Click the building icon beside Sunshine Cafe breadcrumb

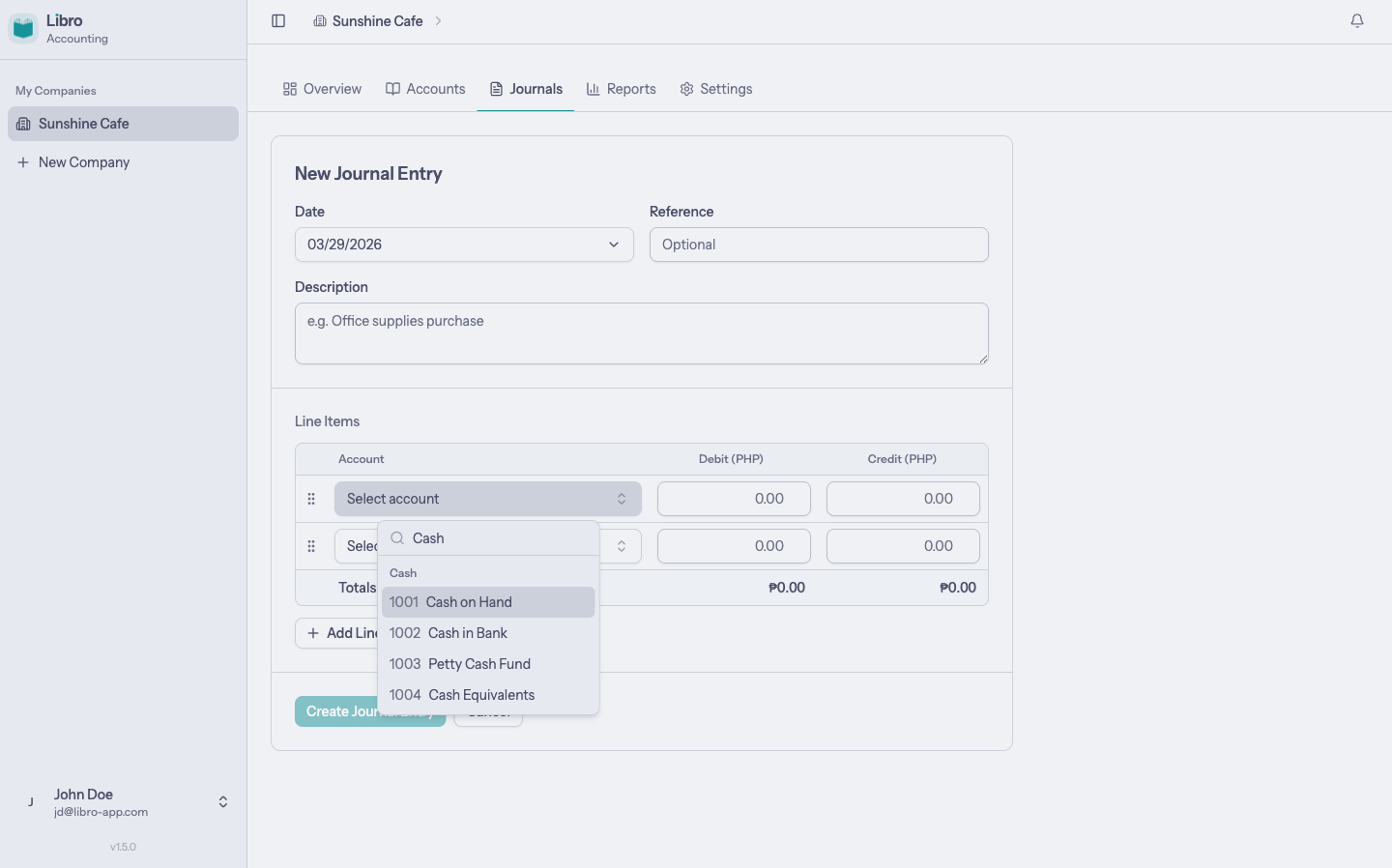pos(320,20)
